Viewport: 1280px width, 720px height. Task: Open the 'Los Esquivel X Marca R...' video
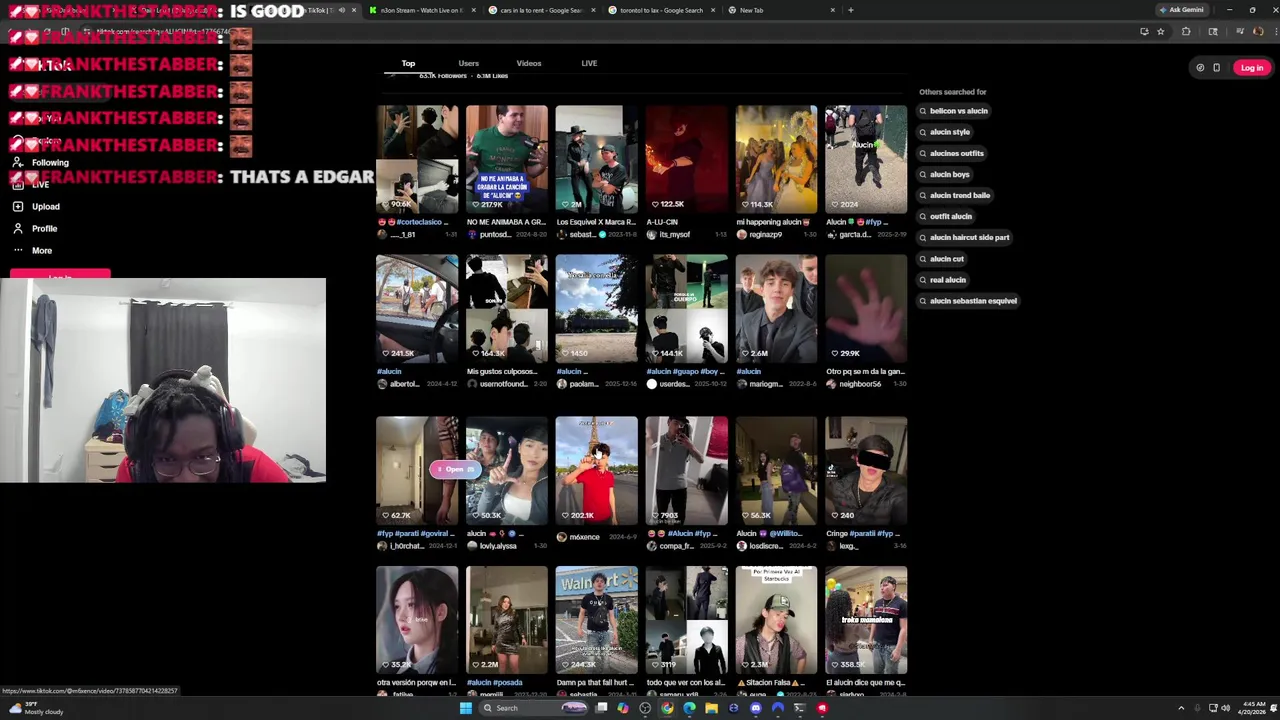click(x=596, y=159)
